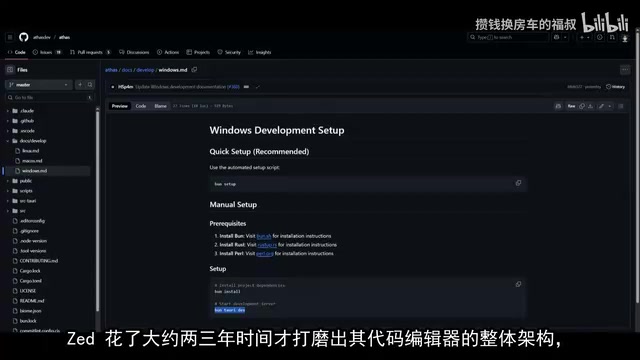
Task: Select the Preview view tab
Action: click(x=120, y=106)
